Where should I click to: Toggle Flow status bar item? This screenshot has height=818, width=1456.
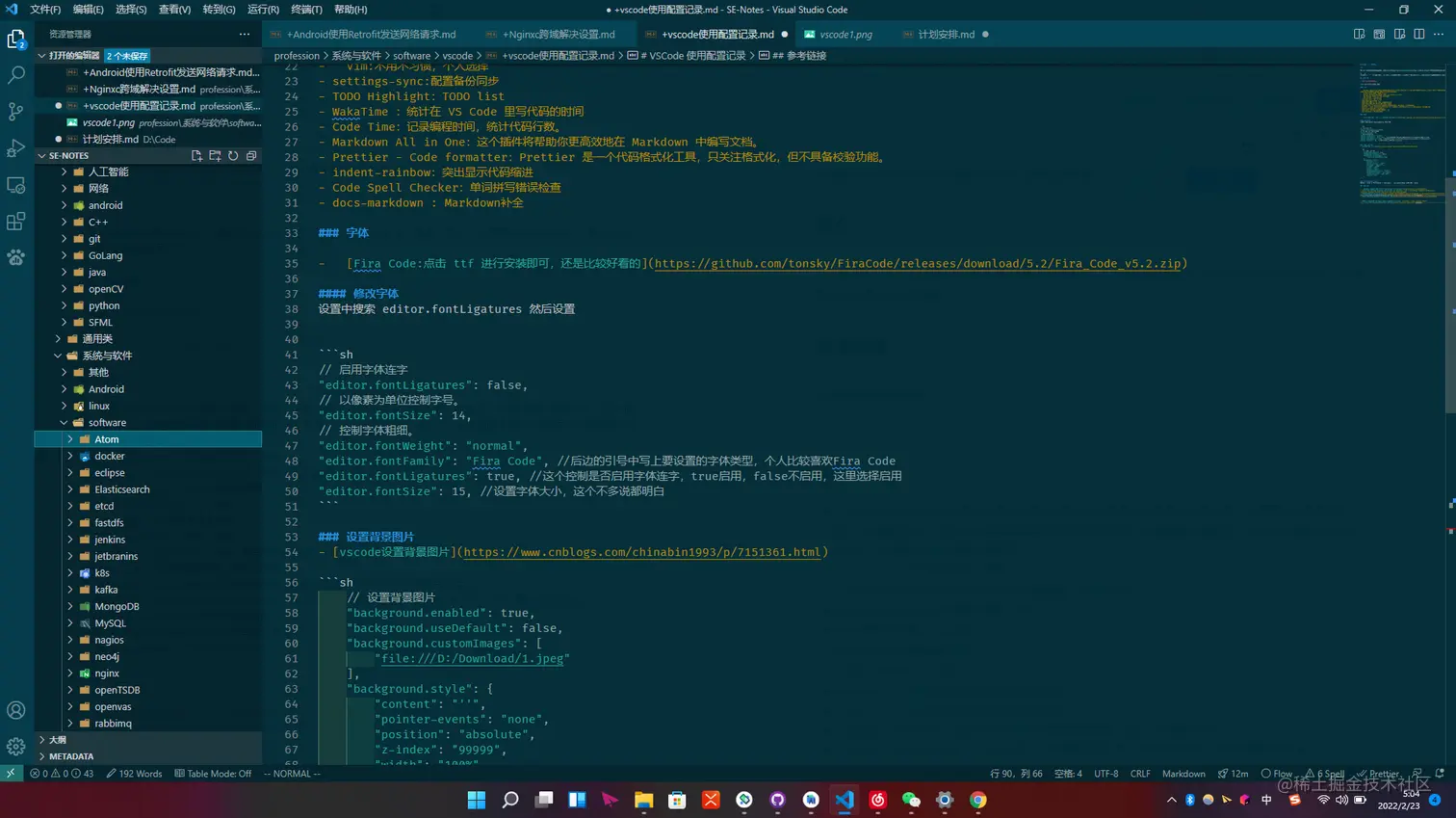pyautogui.click(x=1277, y=774)
